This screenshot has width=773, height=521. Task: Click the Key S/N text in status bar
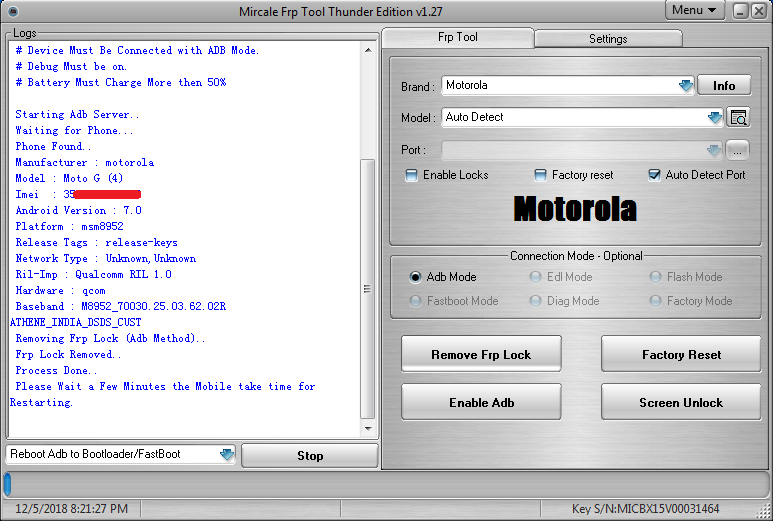(x=645, y=509)
